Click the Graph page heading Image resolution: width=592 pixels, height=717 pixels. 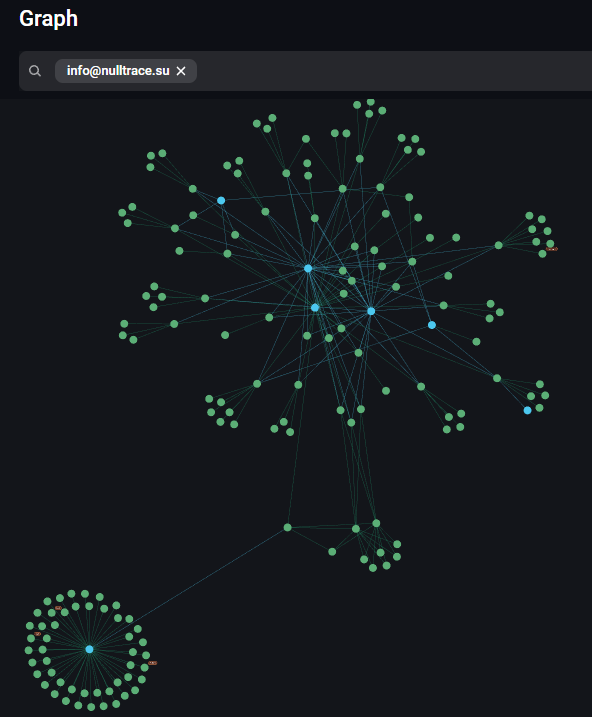pos(48,19)
